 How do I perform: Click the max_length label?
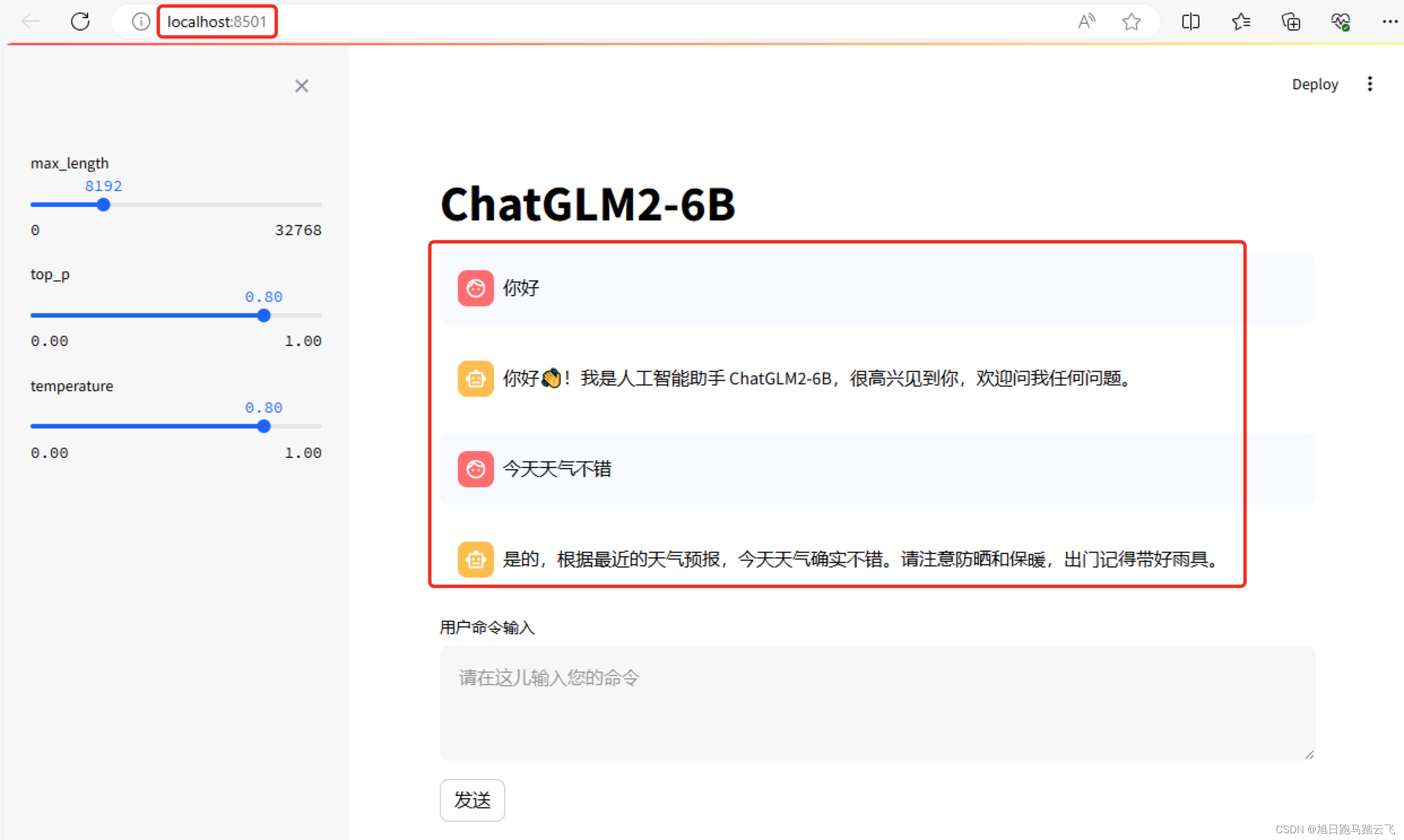click(70, 163)
